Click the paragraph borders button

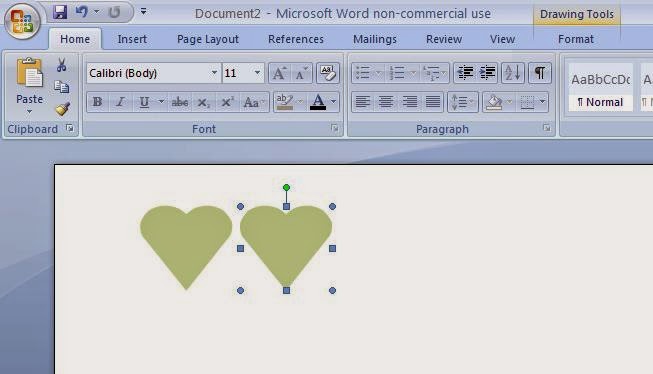527,102
